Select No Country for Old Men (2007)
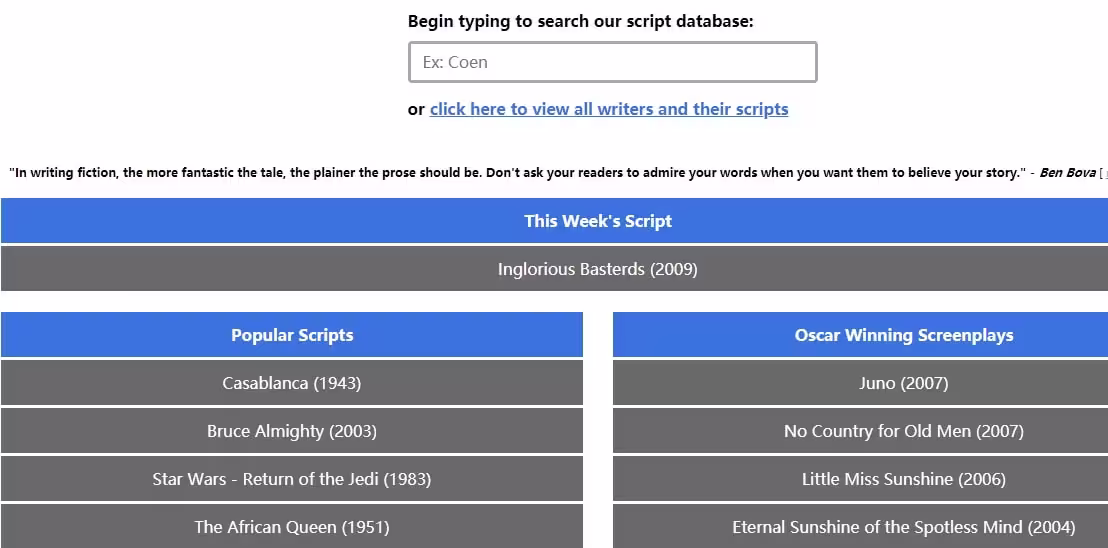 pos(904,431)
